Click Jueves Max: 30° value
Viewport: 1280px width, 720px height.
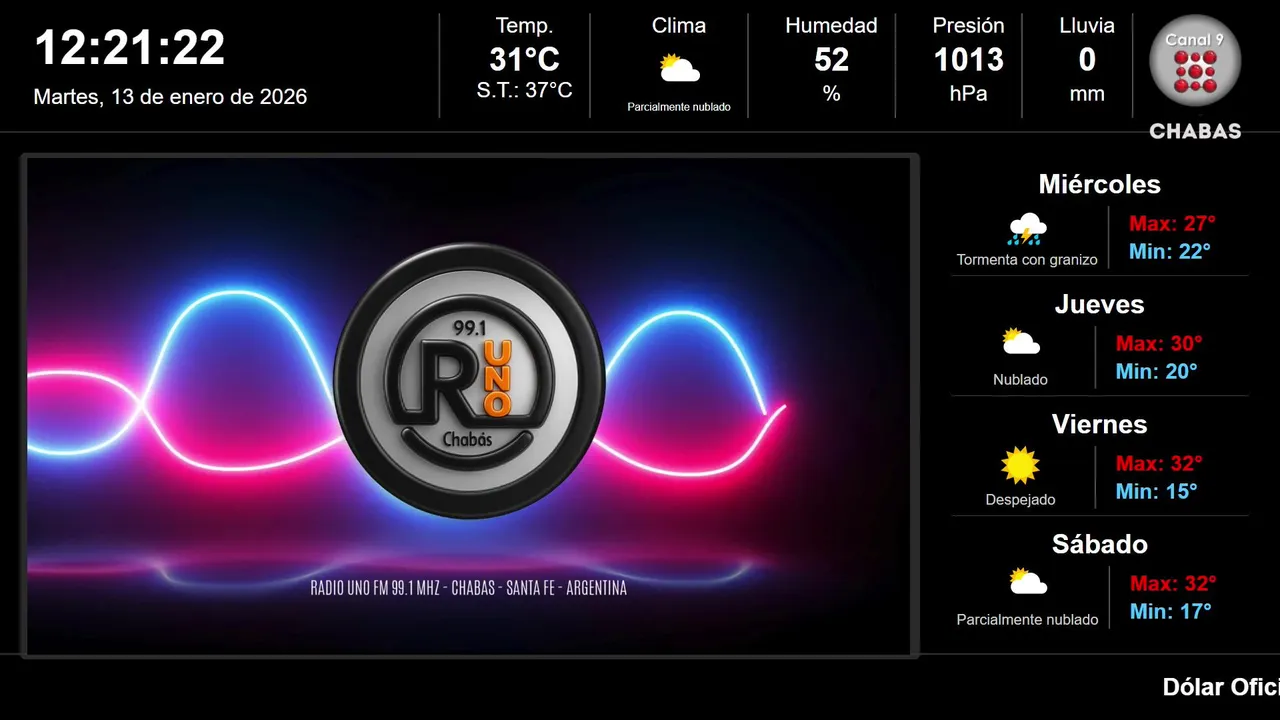coord(1159,343)
